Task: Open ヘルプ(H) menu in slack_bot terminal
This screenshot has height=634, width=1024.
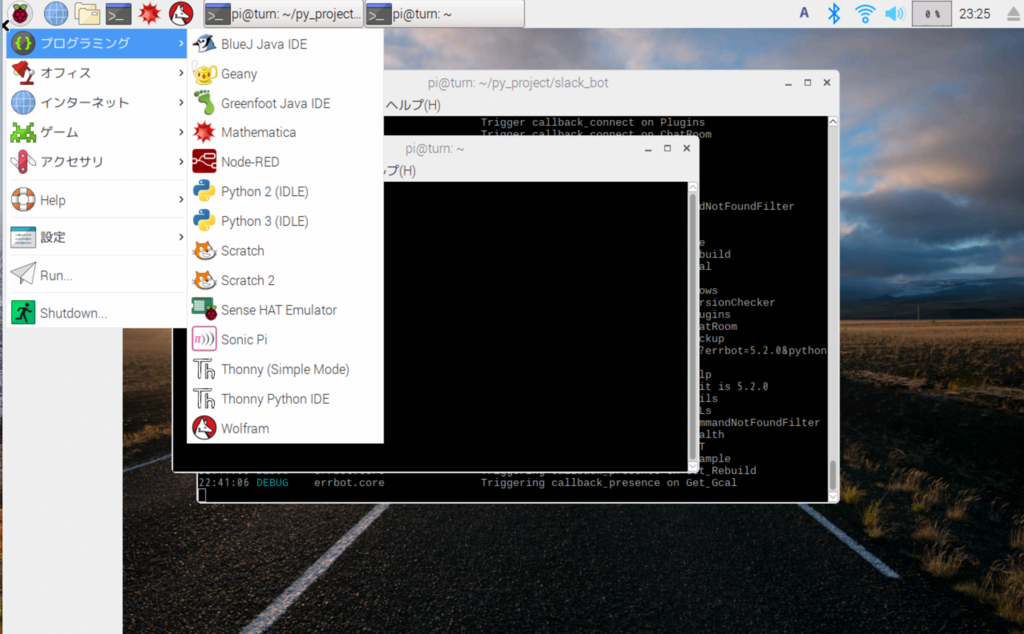Action: coord(413,105)
